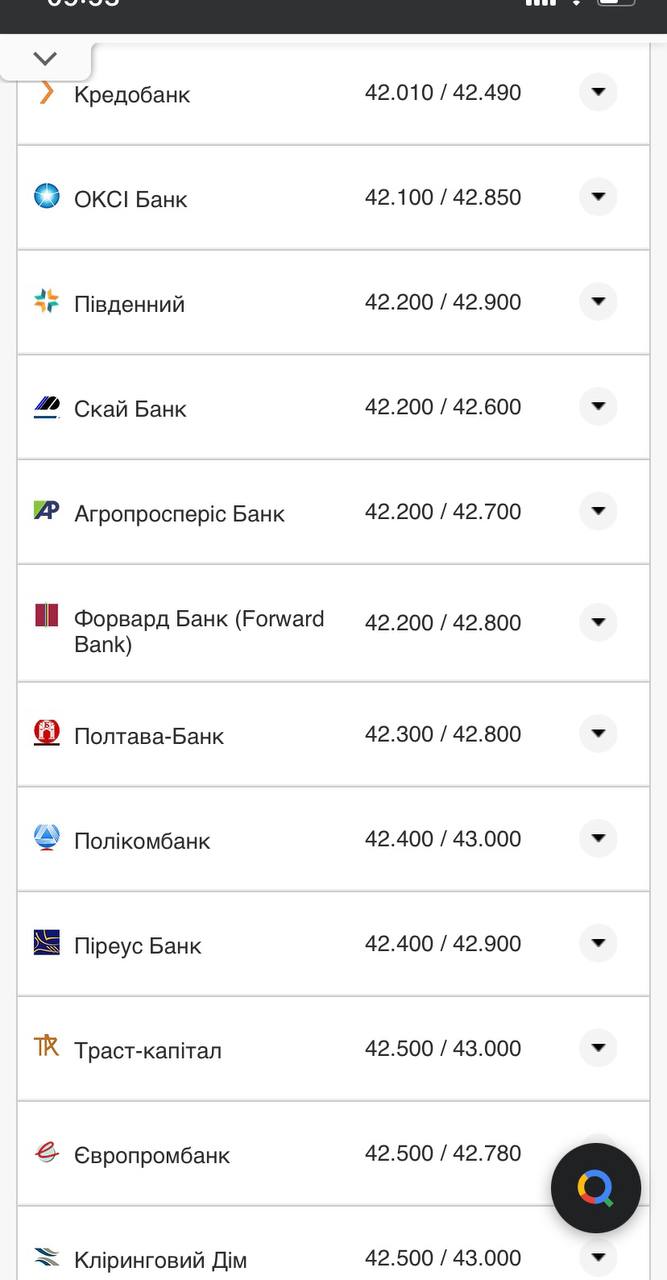Click the Агропросперіс Банк AP logo
This screenshot has width=667, height=1280.
(47, 511)
